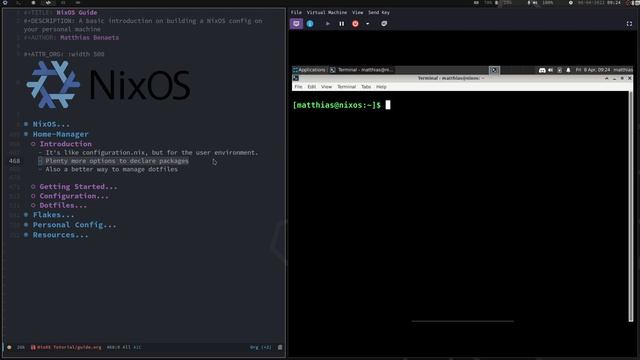Open the Virtual Machine menu

point(327,12)
